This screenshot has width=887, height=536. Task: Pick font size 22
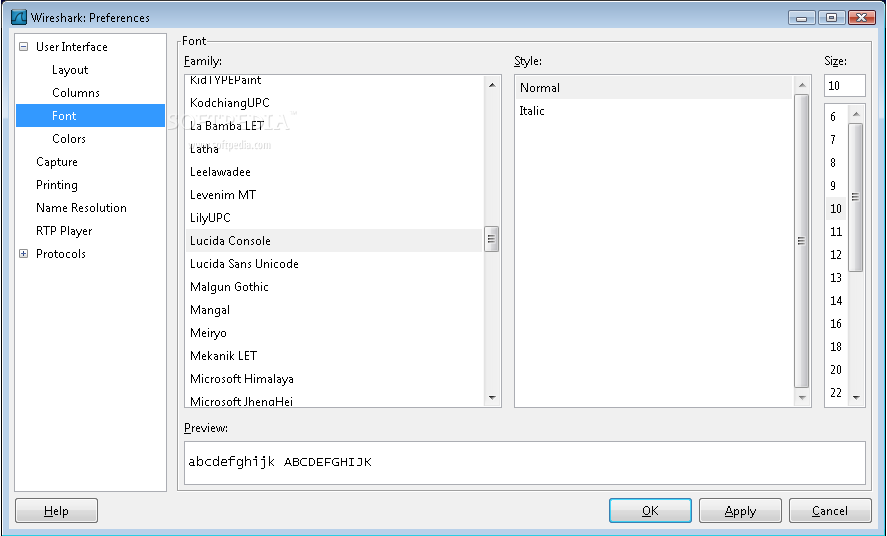point(836,393)
